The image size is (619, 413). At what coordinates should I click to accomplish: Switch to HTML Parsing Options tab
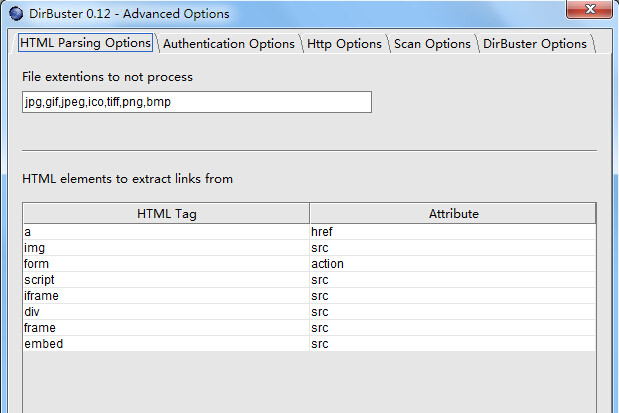point(85,43)
